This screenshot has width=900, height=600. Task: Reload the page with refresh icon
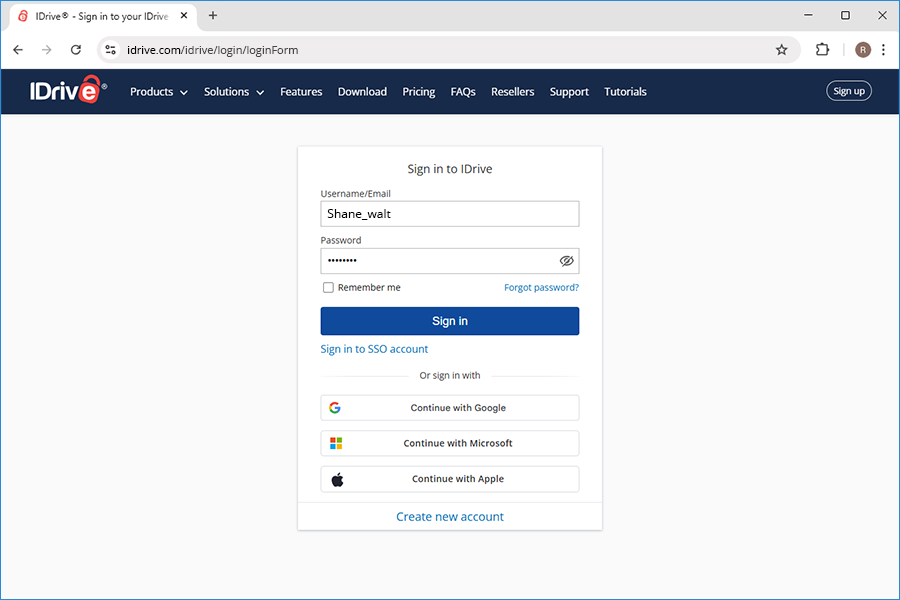[x=76, y=50]
